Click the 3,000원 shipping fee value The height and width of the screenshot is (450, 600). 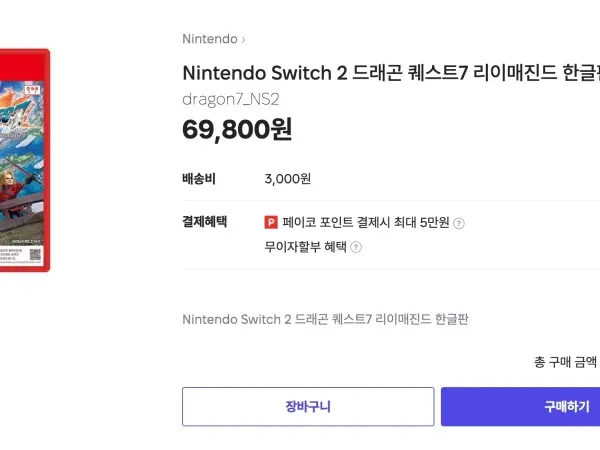[x=288, y=179]
